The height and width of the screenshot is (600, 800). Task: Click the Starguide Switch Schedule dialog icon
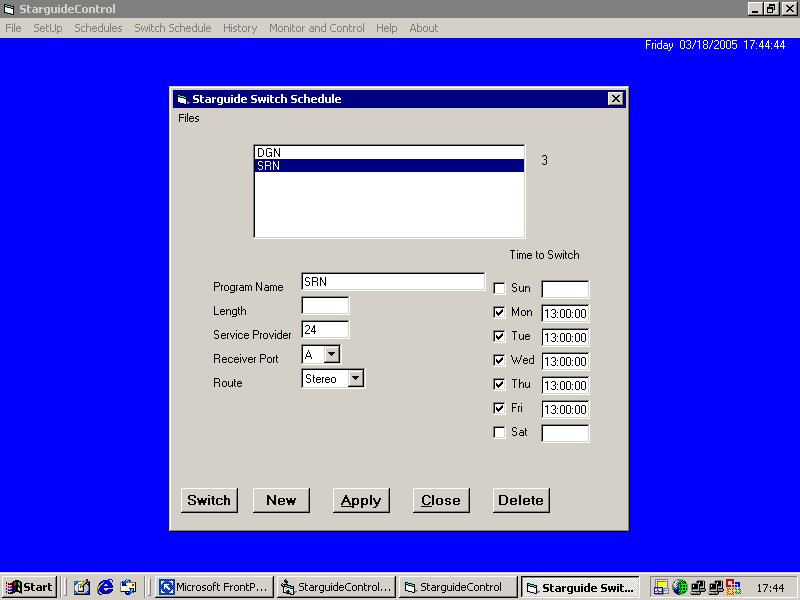coord(182,99)
